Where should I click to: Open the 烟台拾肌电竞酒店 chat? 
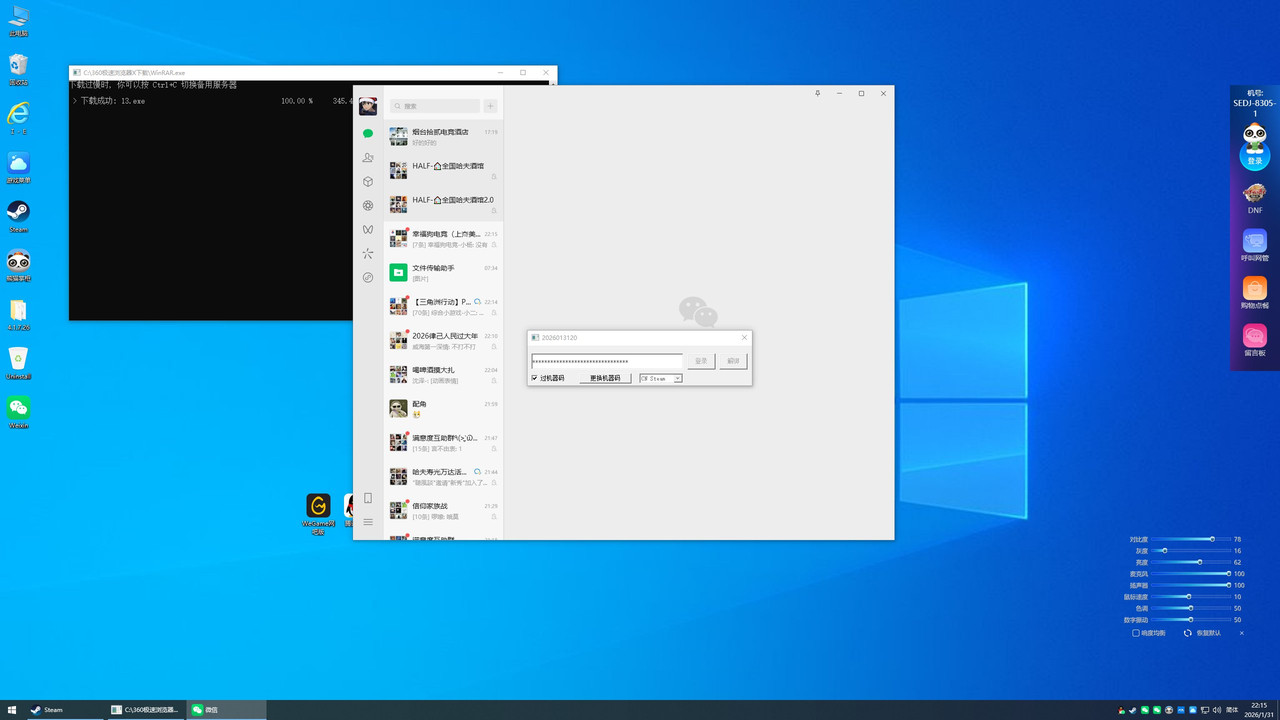coord(443,137)
